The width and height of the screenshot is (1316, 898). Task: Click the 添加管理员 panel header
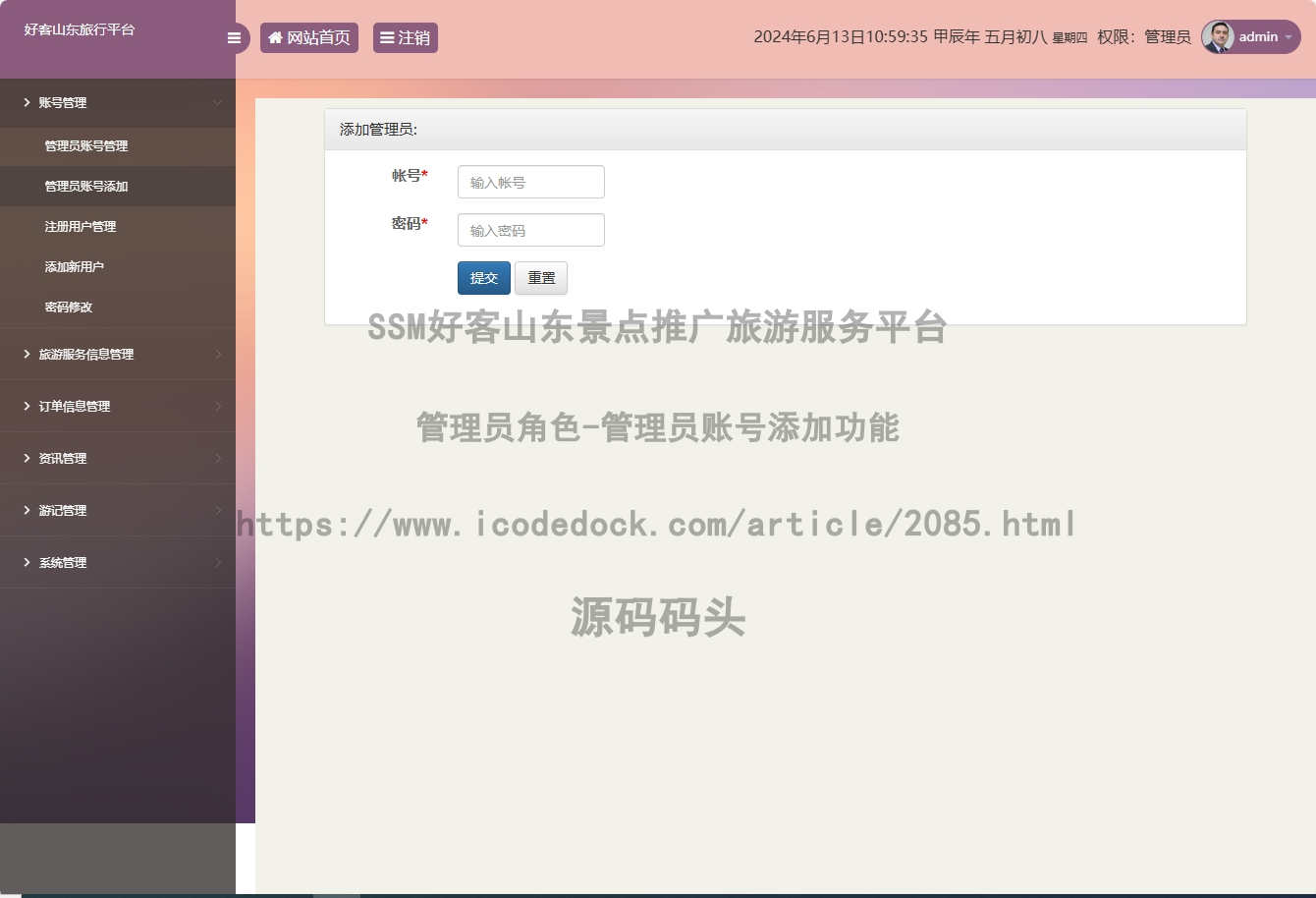tap(786, 130)
